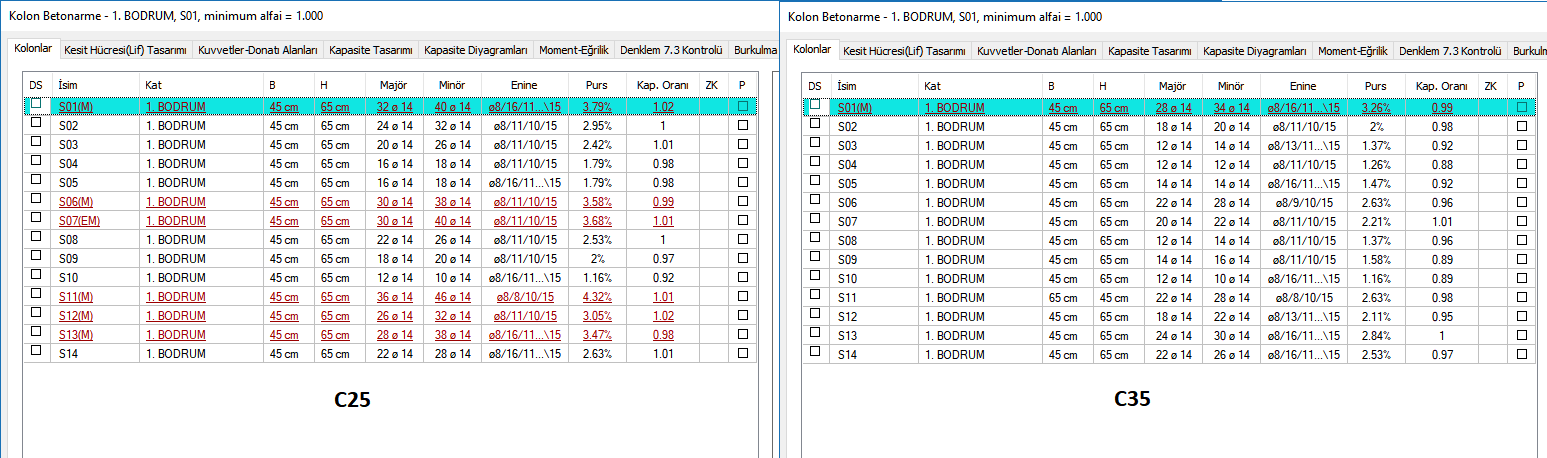Image resolution: width=1547 pixels, height=458 pixels.
Task: Enable P checkbox for S05 in C25 table
Action: [x=742, y=181]
